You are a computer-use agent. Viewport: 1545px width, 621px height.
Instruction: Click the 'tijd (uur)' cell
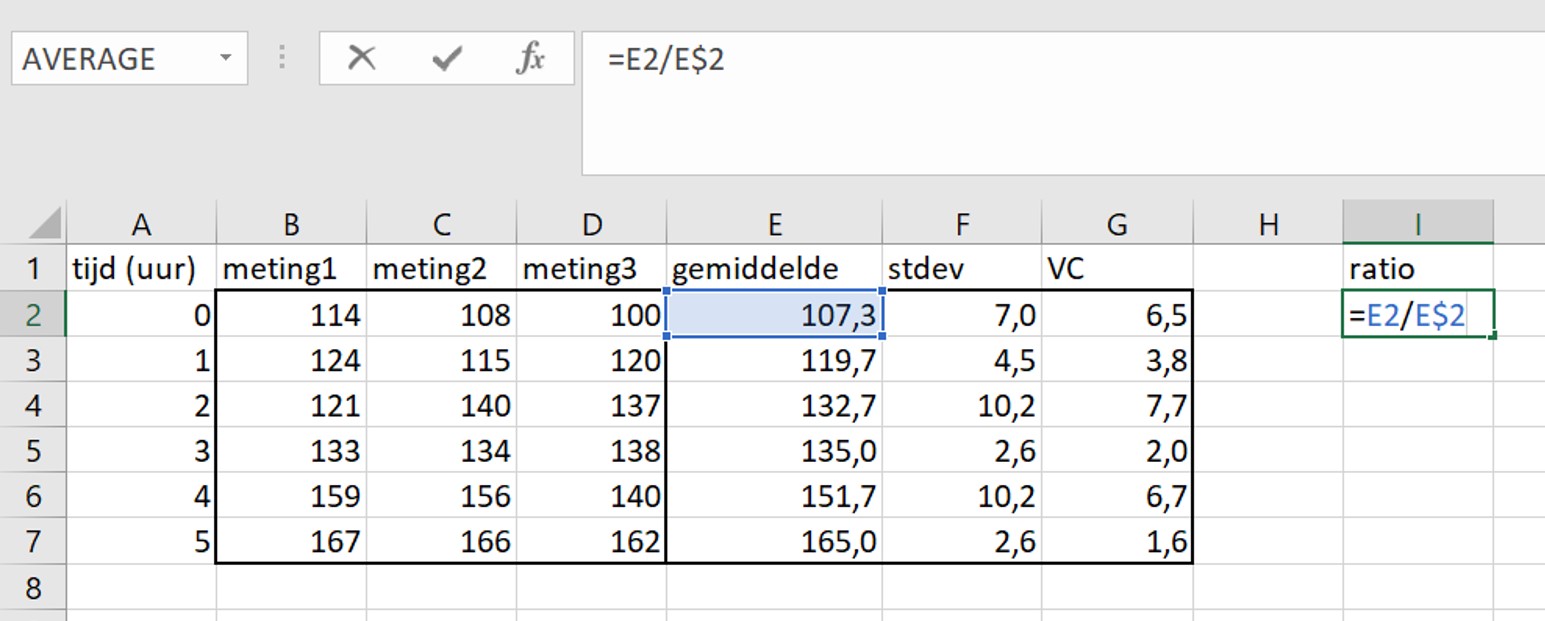point(141,269)
